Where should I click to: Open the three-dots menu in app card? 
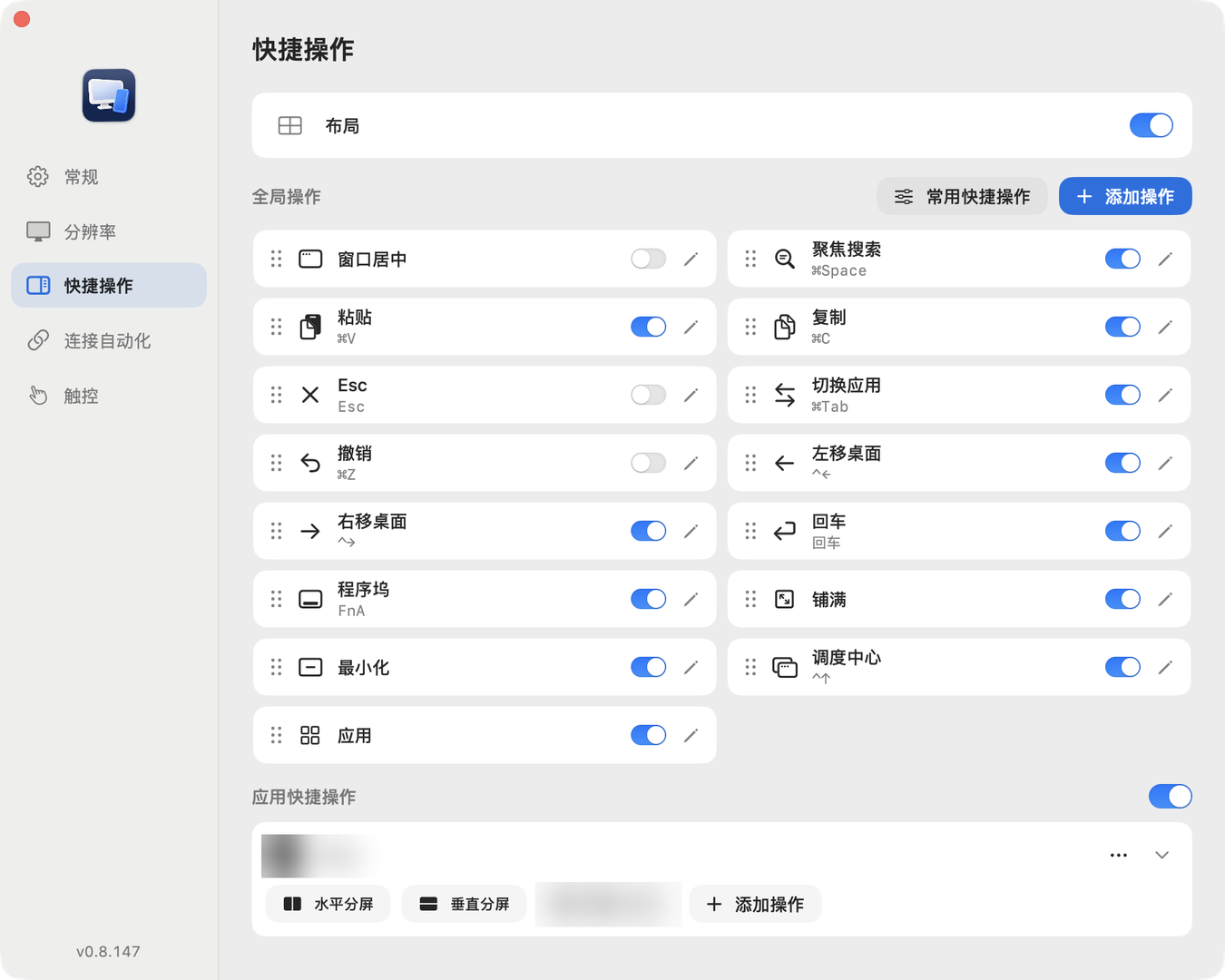[x=1119, y=855]
